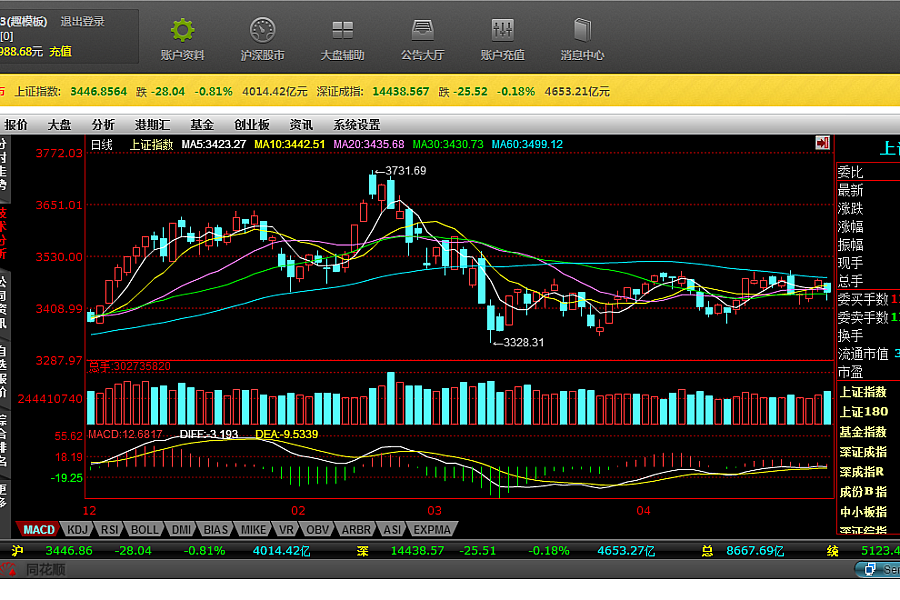Open the 创业板 menu

point(252,125)
